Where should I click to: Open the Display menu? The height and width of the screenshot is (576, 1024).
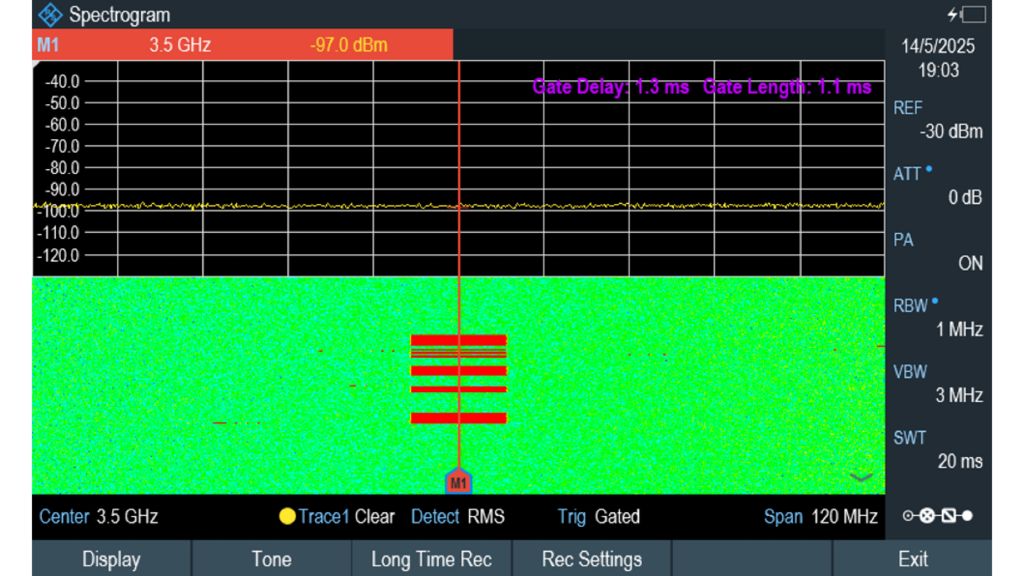pyautogui.click(x=113, y=559)
